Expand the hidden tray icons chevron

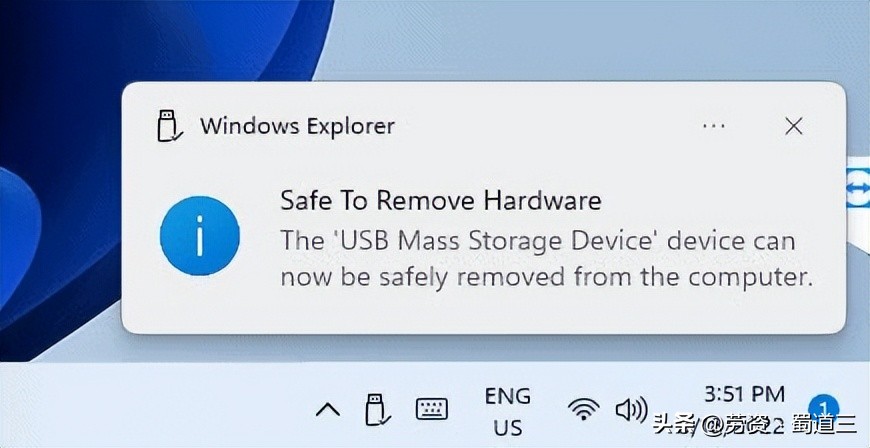coord(328,411)
